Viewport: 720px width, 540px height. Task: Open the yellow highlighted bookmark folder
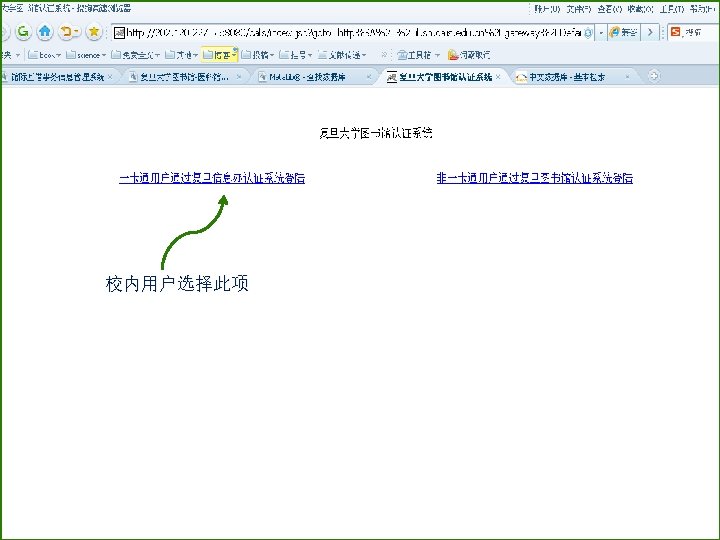coord(219,55)
